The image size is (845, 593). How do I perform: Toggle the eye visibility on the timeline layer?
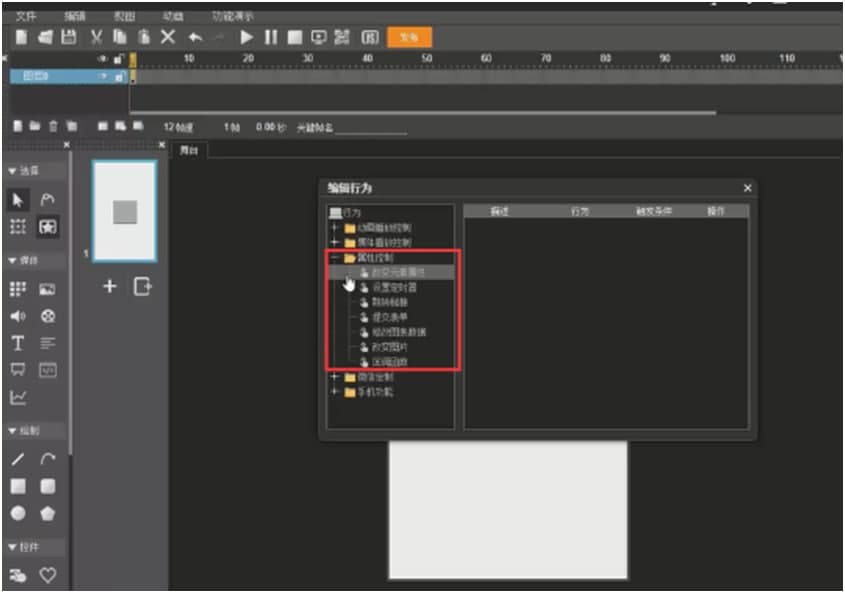coord(102,76)
